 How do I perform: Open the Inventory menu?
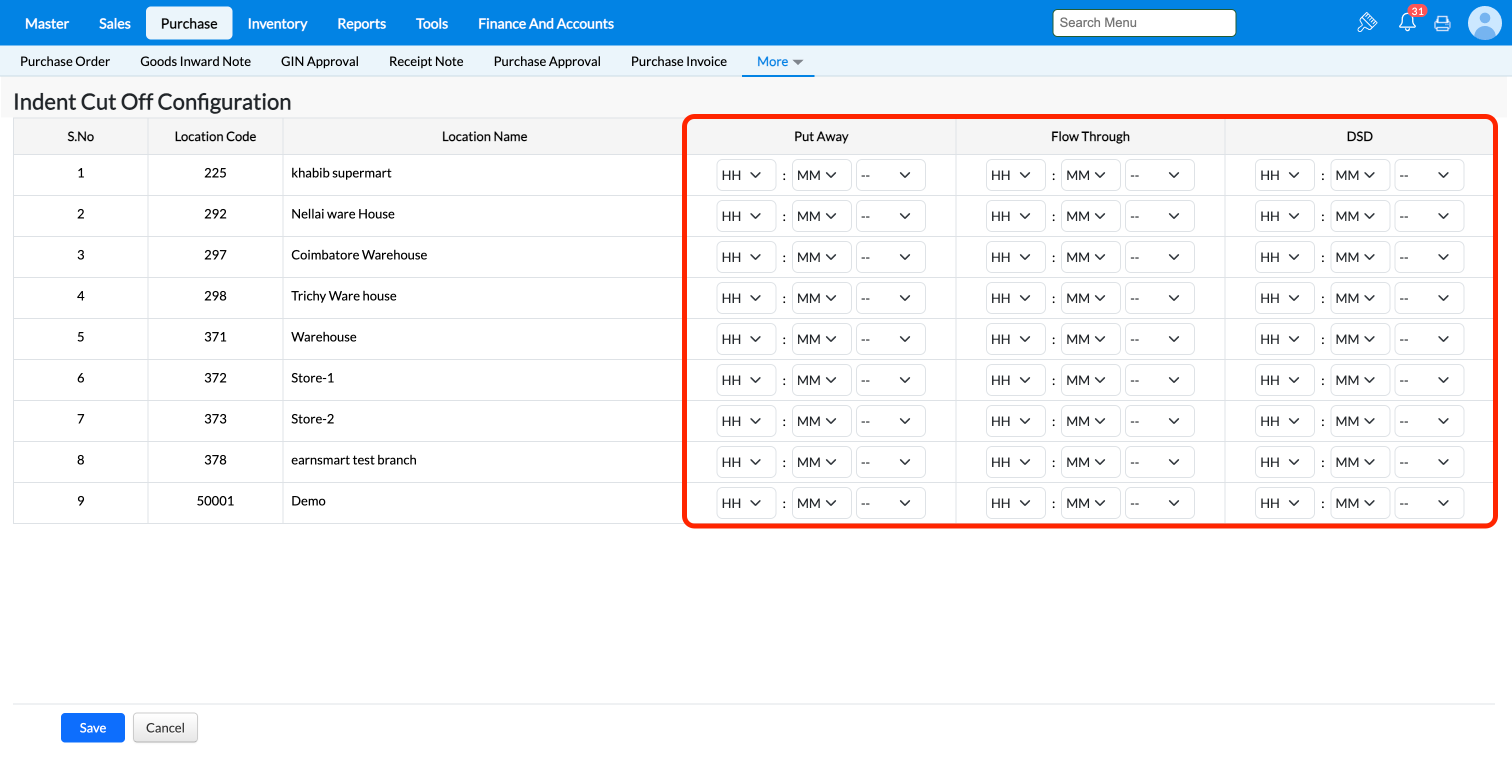coord(277,23)
